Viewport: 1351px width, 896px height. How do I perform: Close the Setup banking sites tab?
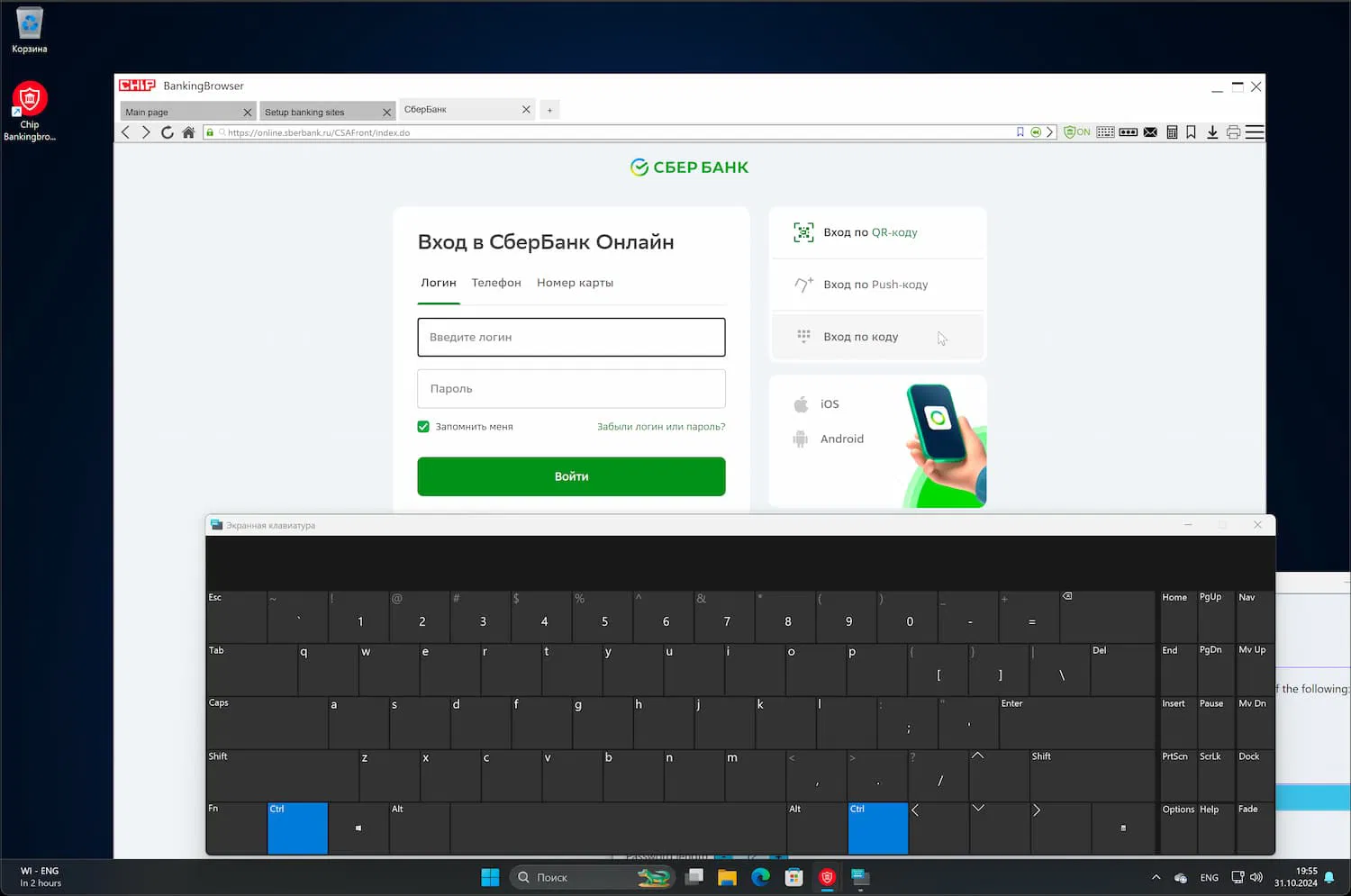click(387, 113)
